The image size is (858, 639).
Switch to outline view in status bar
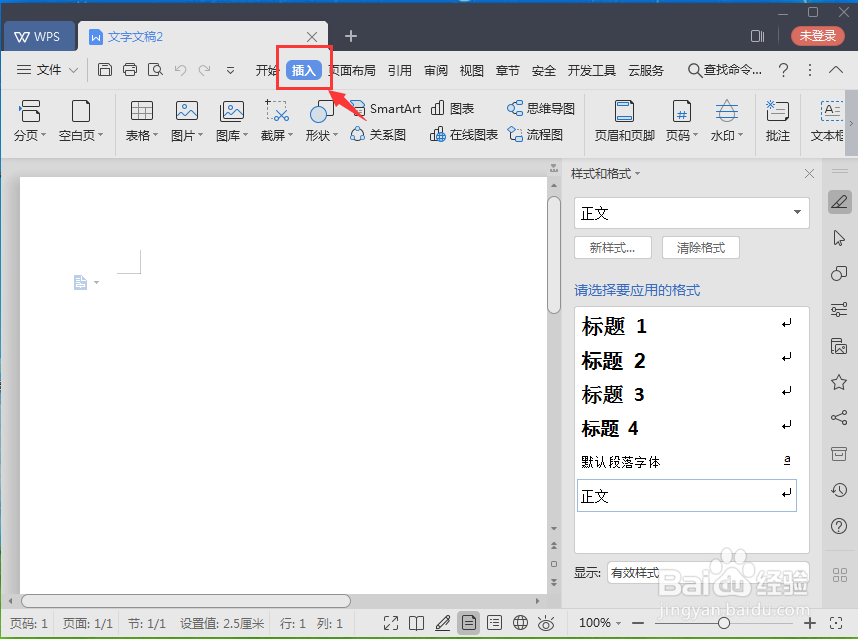tap(495, 623)
